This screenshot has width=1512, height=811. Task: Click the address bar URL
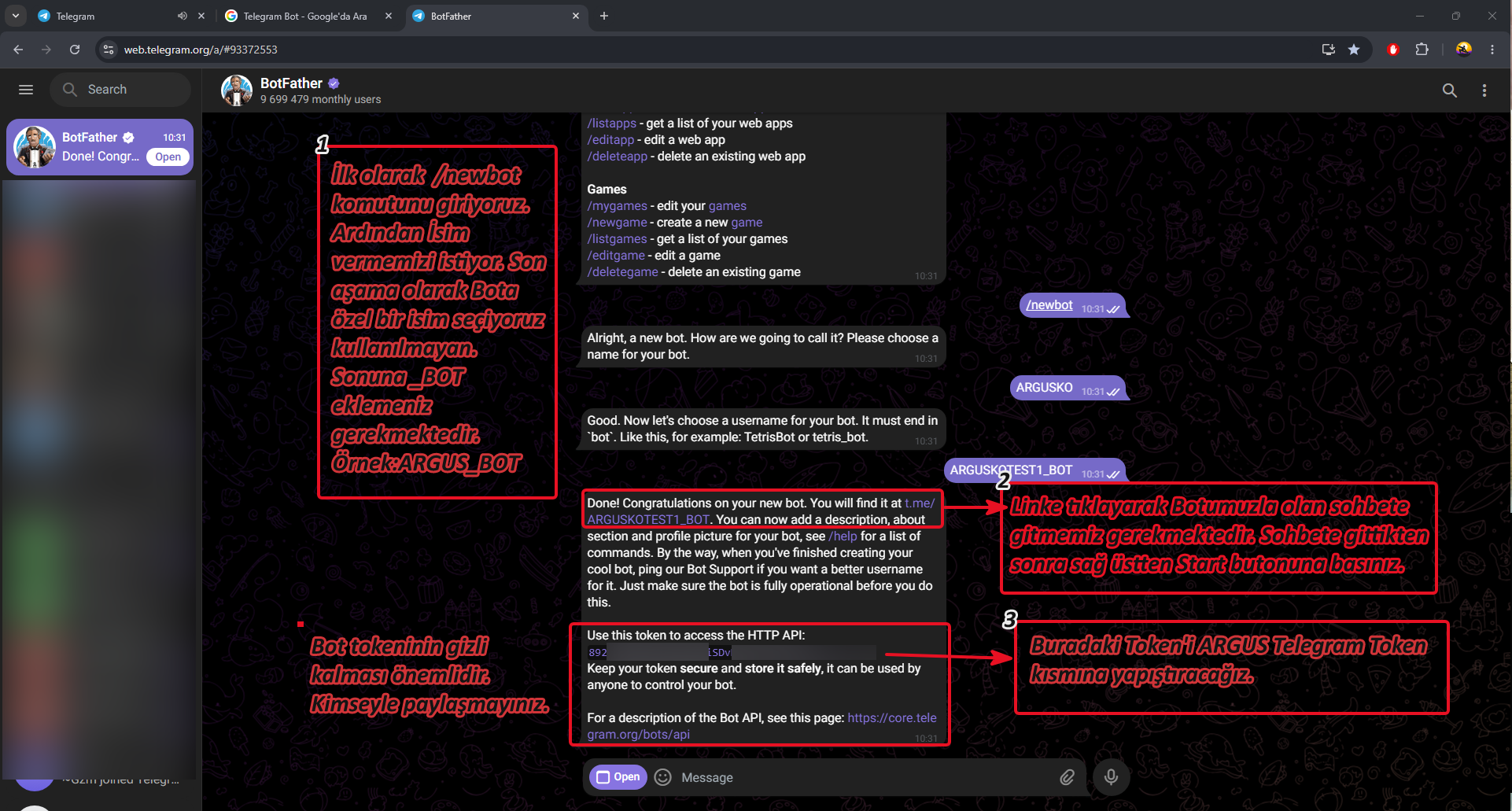click(x=201, y=50)
